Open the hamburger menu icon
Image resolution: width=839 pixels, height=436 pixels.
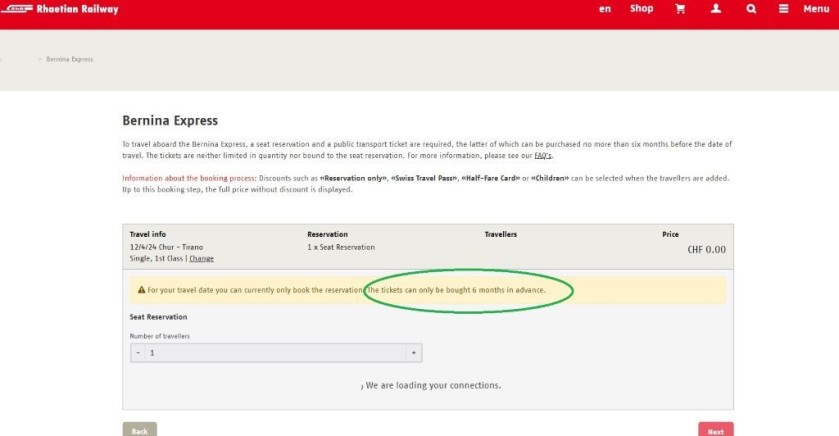(783, 9)
